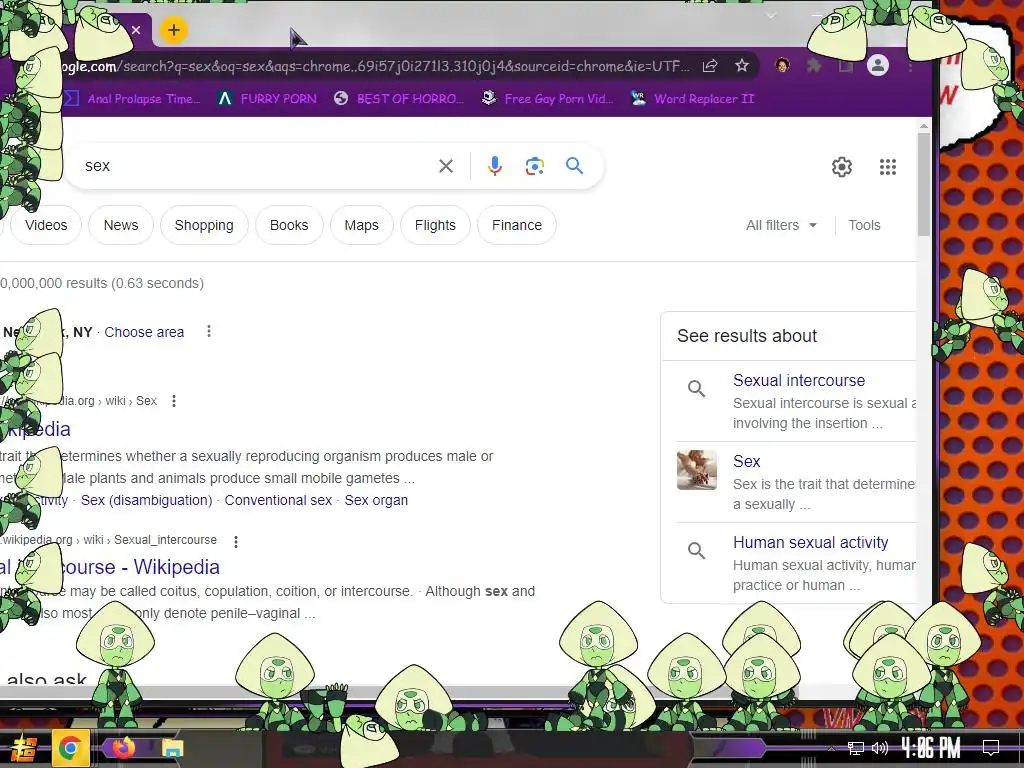Start voice search with microphone icon
The height and width of the screenshot is (768, 1024).
[x=495, y=167]
